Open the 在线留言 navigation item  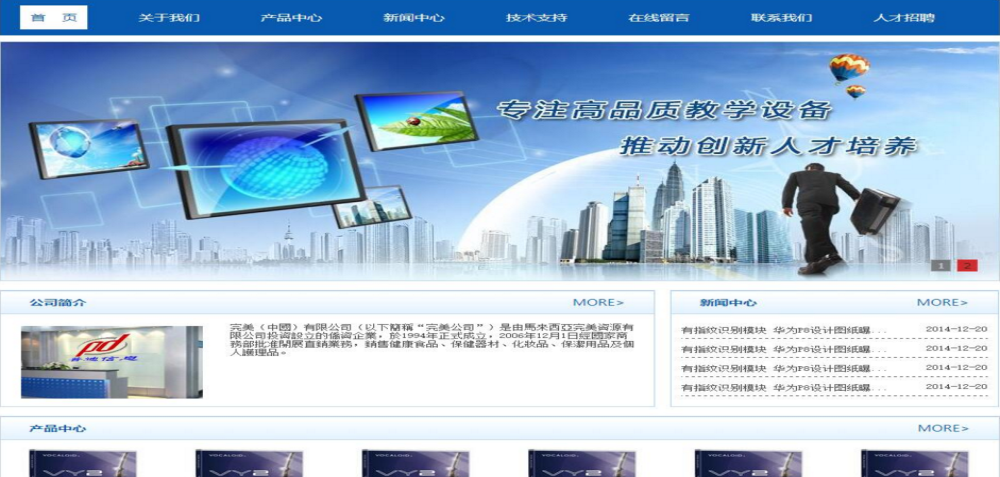pos(658,17)
